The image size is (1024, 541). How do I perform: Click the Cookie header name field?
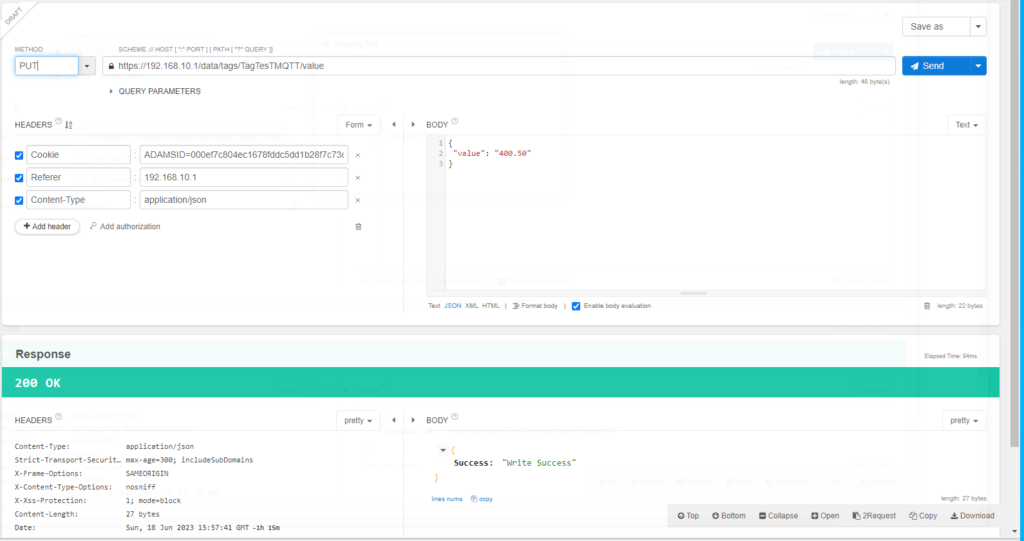[x=78, y=155]
